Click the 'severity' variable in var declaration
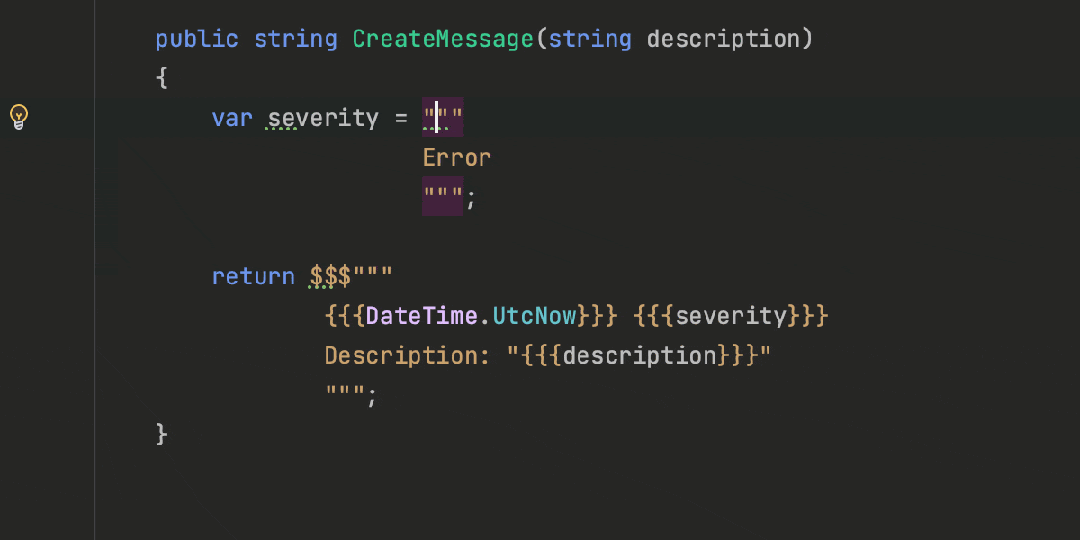Viewport: 1080px width, 540px height. [323, 118]
